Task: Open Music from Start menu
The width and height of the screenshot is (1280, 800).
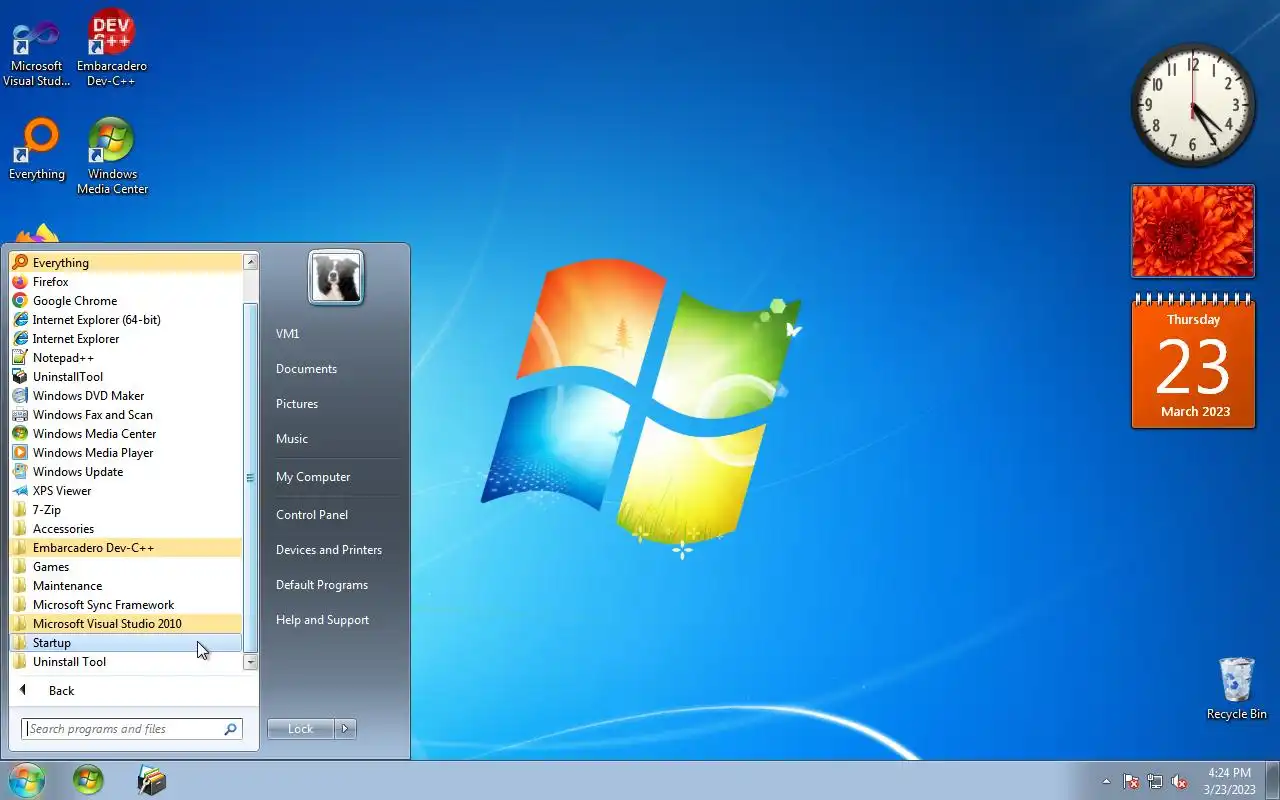Action: 336,439
